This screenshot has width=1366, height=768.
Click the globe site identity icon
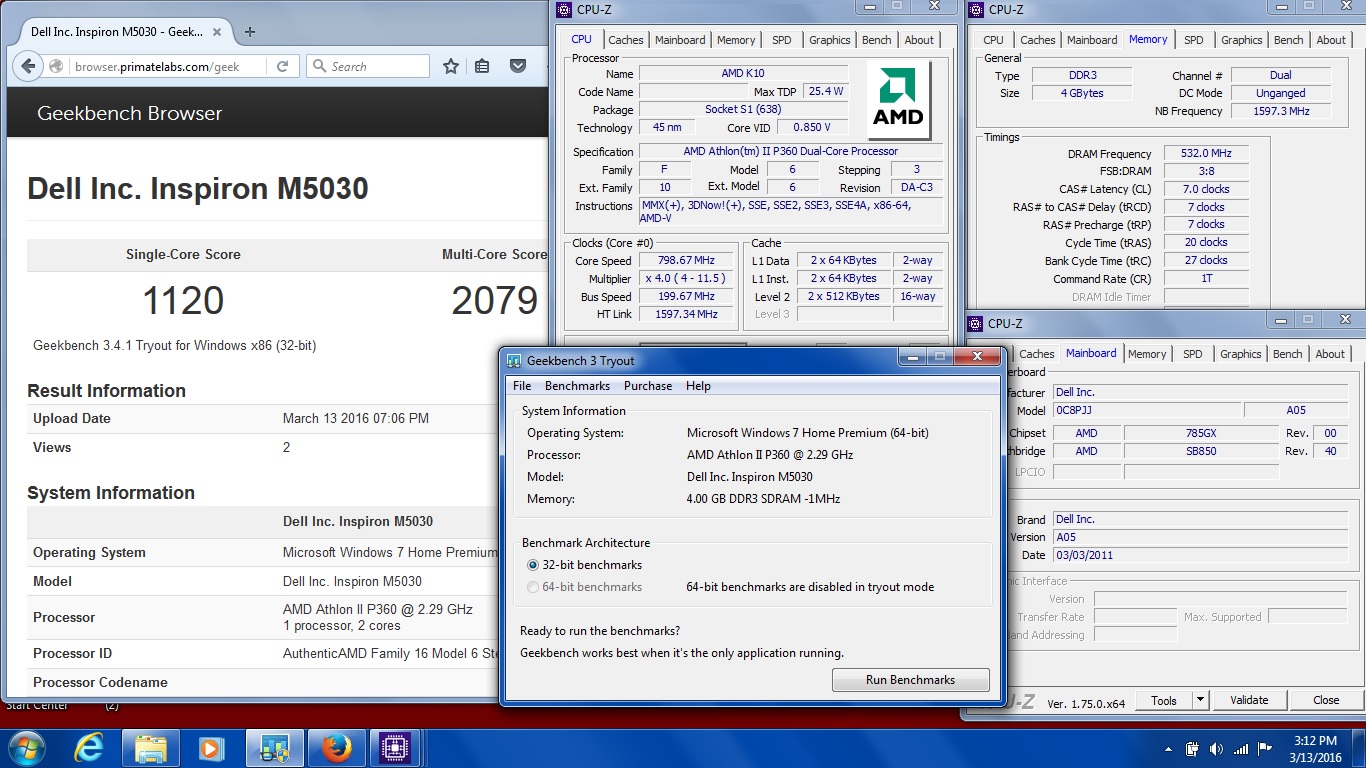click(58, 67)
